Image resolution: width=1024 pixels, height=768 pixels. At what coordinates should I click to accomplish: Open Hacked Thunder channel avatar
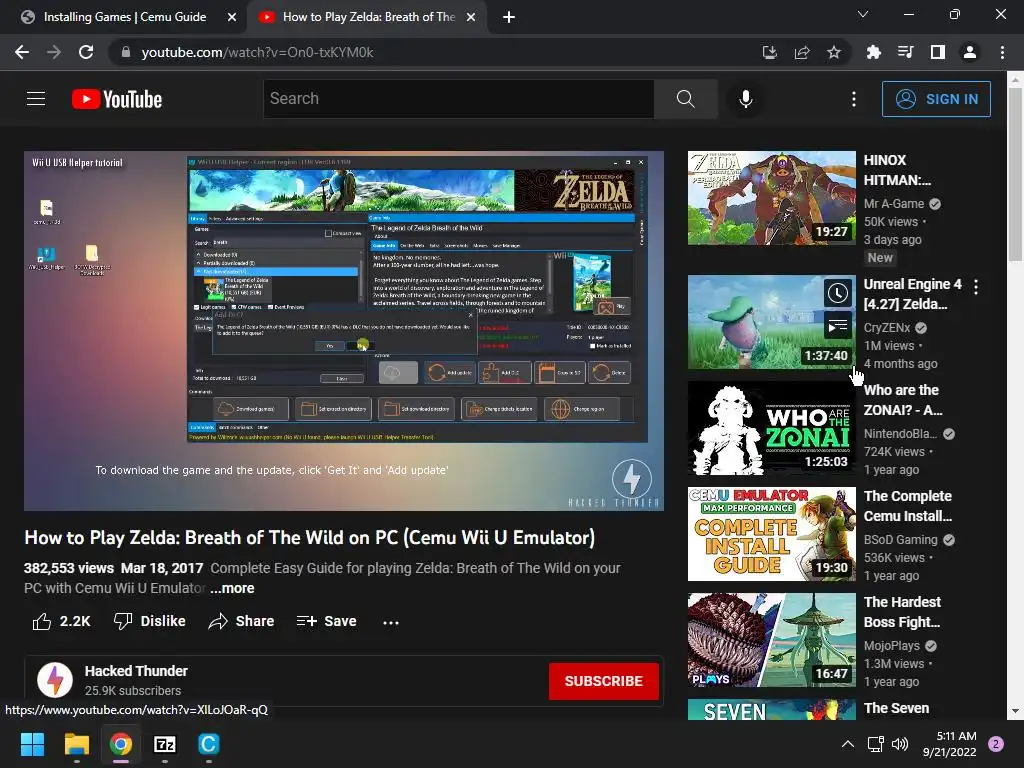pyautogui.click(x=55, y=680)
